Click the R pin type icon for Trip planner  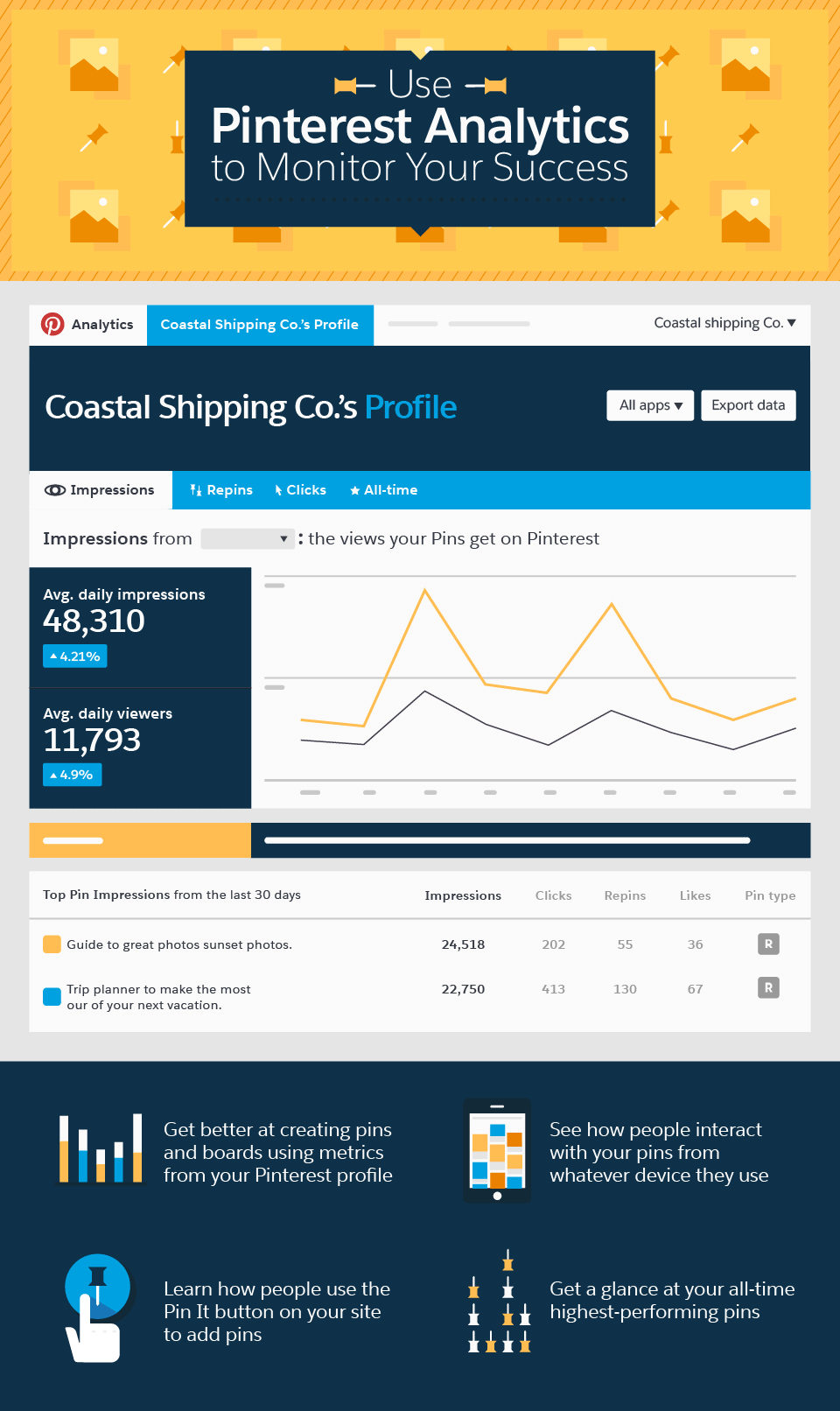[x=768, y=988]
